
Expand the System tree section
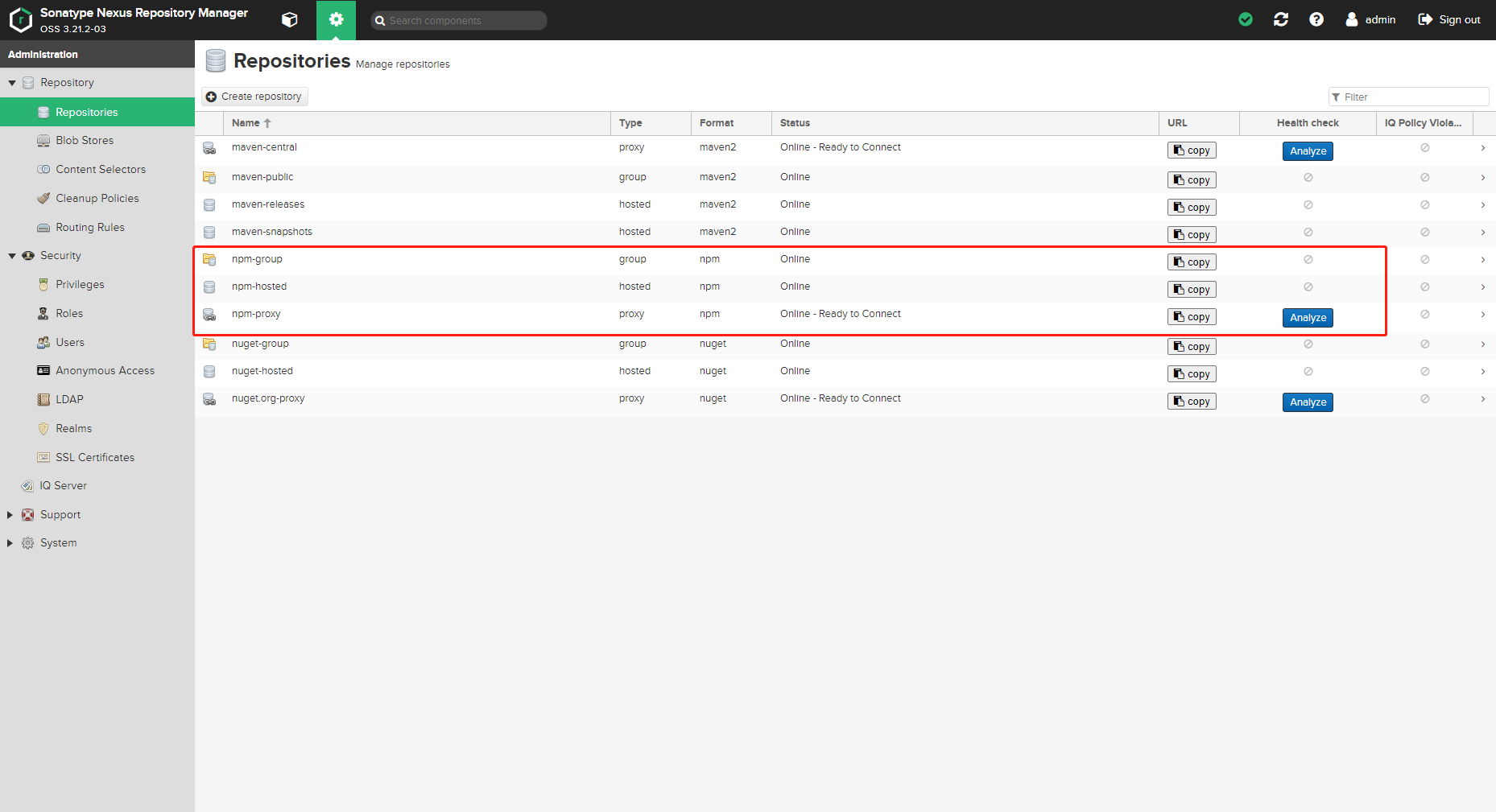tap(10, 543)
